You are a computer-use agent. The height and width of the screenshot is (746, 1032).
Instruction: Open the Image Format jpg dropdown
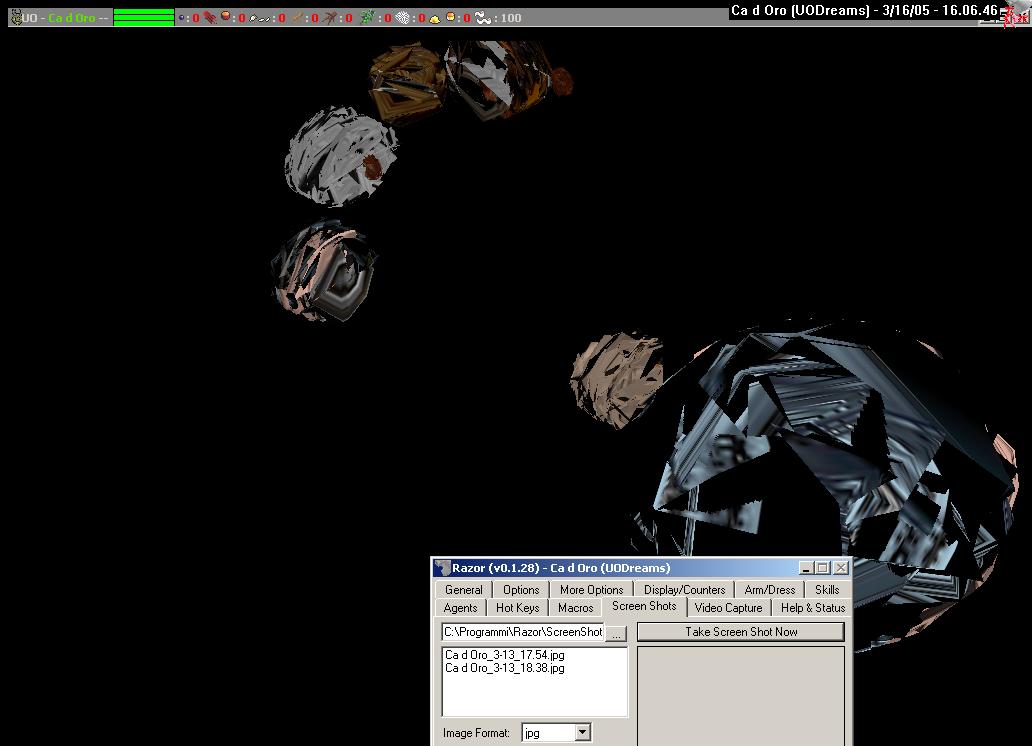[582, 733]
